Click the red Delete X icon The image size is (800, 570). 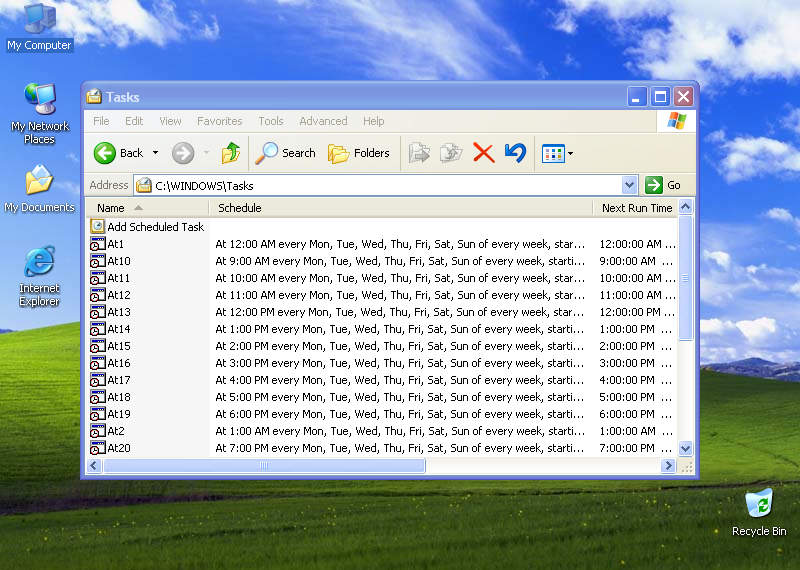(484, 153)
